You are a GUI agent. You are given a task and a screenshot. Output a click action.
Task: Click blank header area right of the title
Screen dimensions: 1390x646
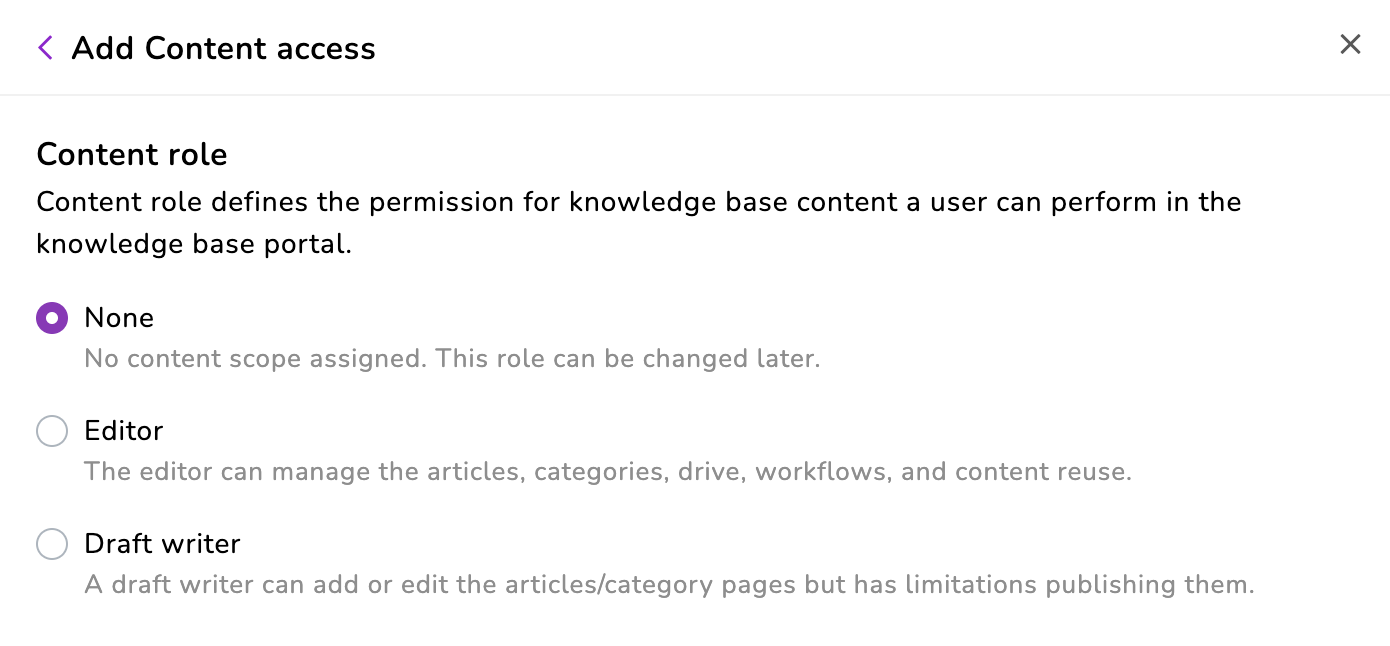(x=850, y=48)
